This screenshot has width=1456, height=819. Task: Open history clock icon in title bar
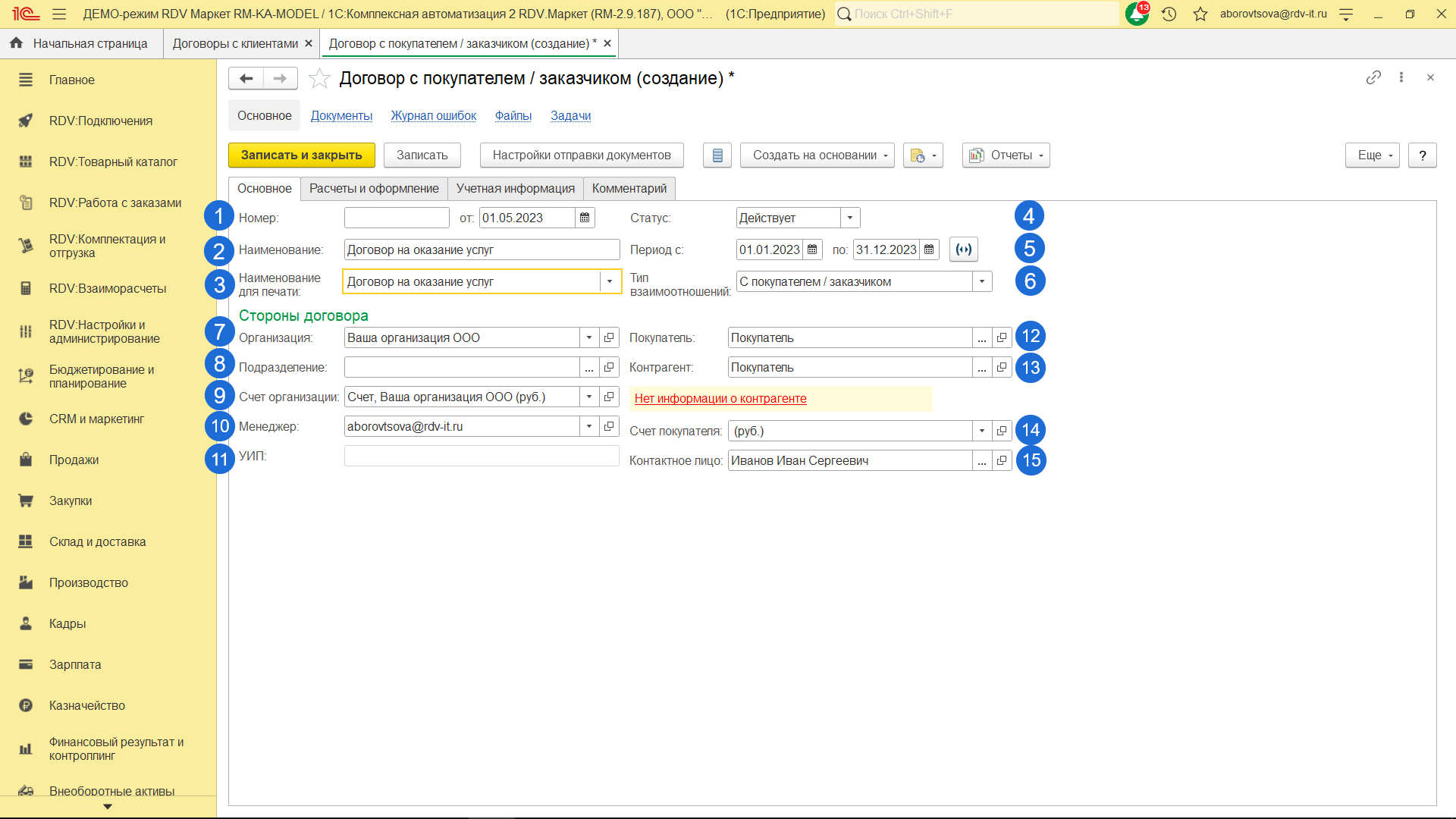tap(1169, 14)
